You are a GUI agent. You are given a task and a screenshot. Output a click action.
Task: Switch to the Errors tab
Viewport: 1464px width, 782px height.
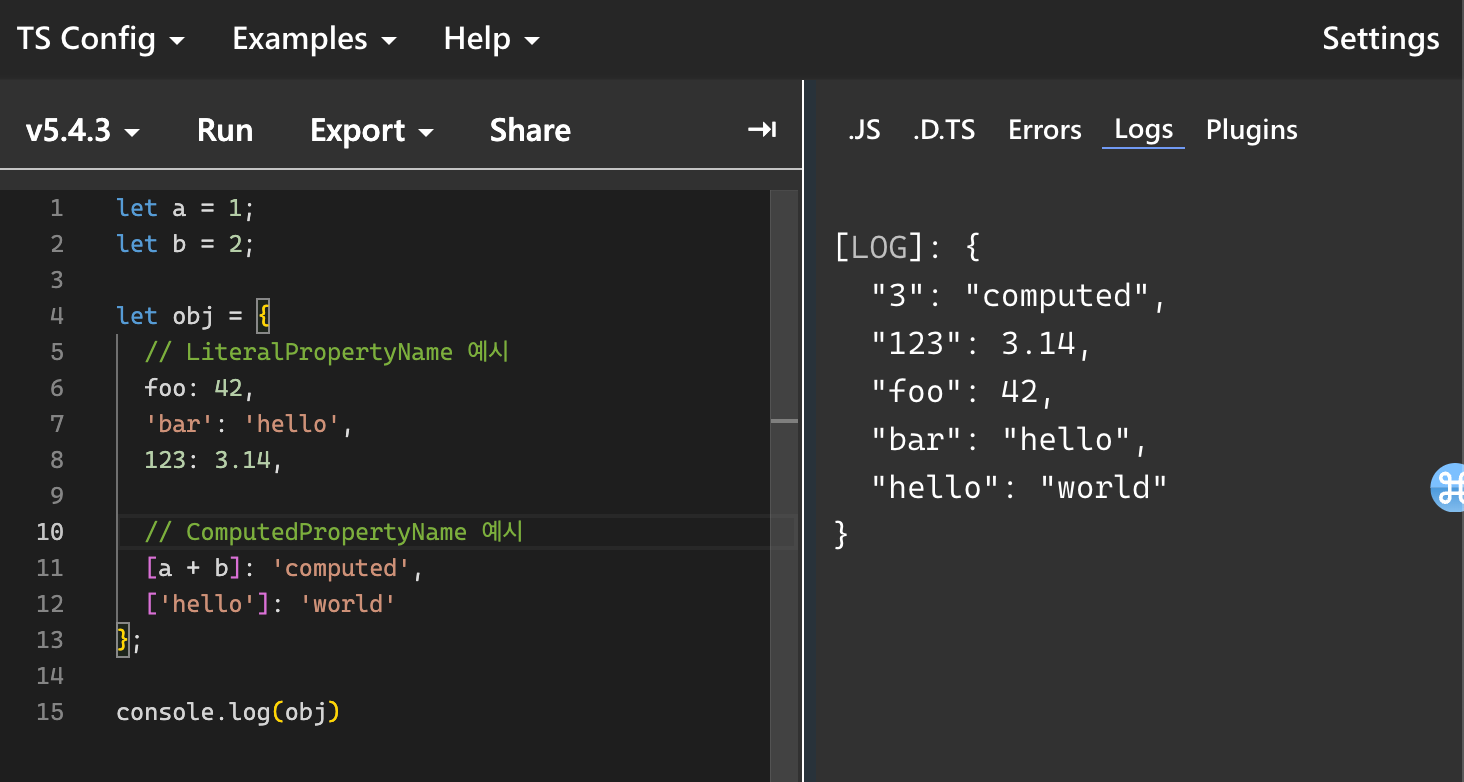point(1044,130)
